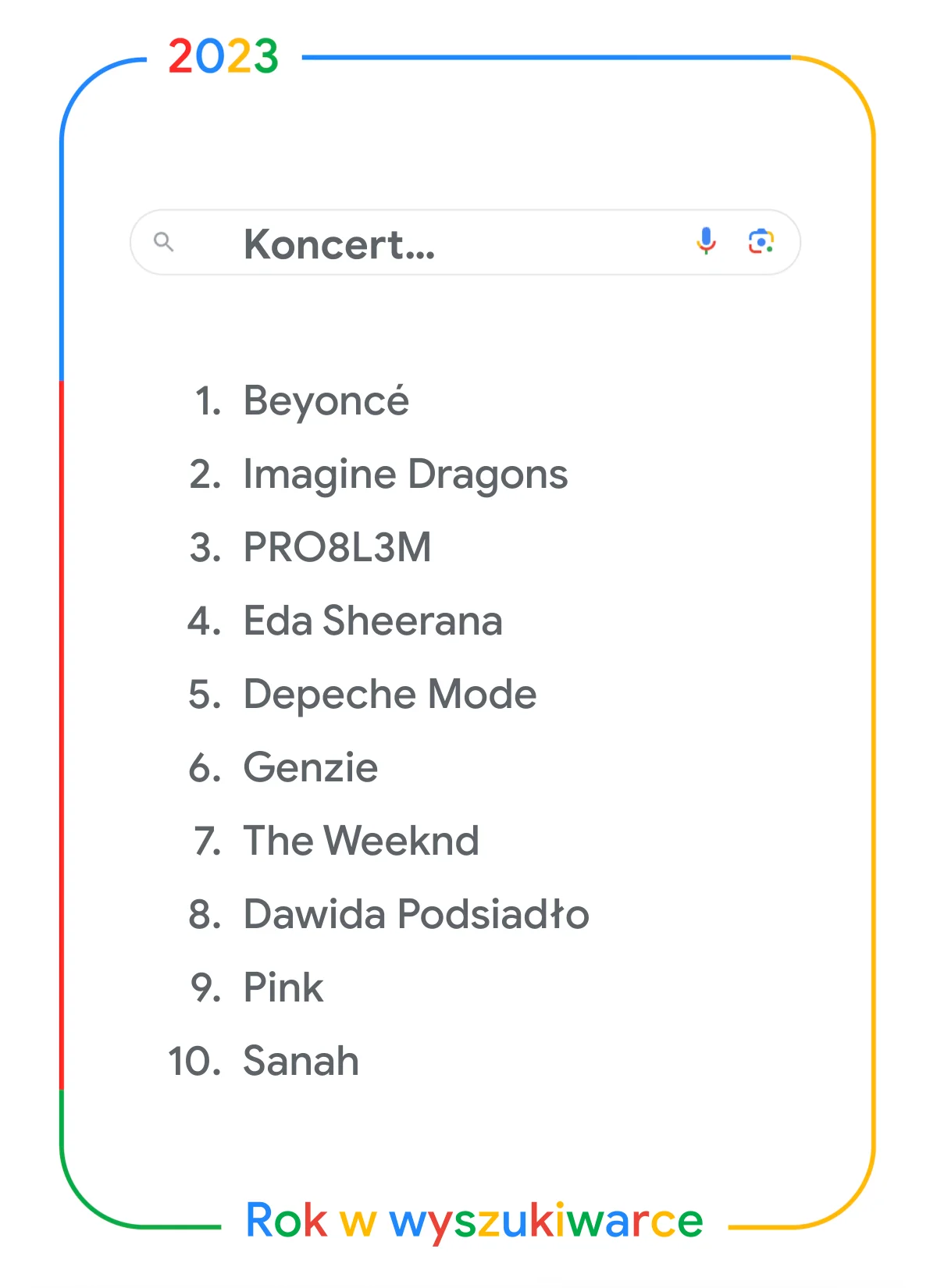Choose PRO8L3M from the list
937x1288 pixels.
click(x=337, y=547)
